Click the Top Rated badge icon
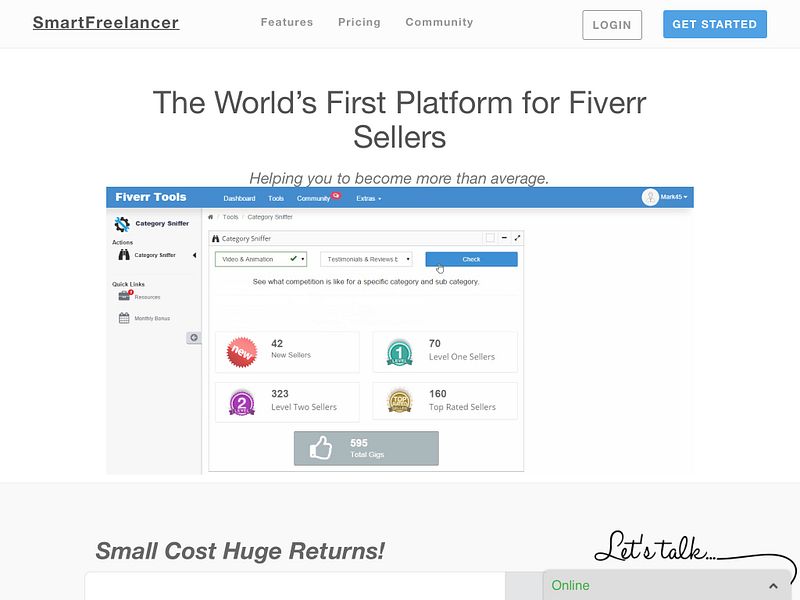 [399, 402]
